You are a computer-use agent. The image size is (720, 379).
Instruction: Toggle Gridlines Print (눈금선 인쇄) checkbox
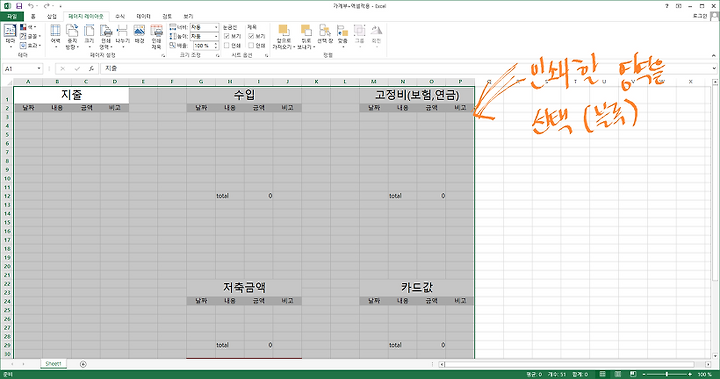point(226,45)
